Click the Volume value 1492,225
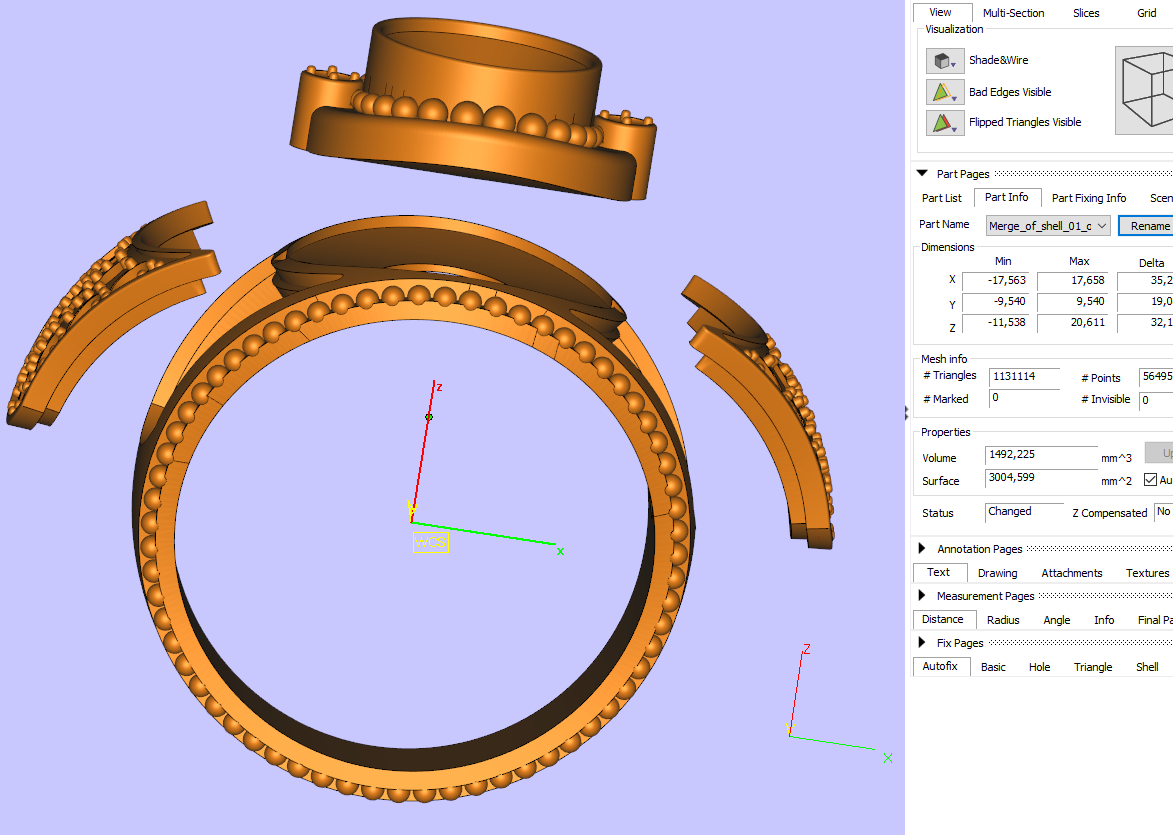 pos(1041,456)
